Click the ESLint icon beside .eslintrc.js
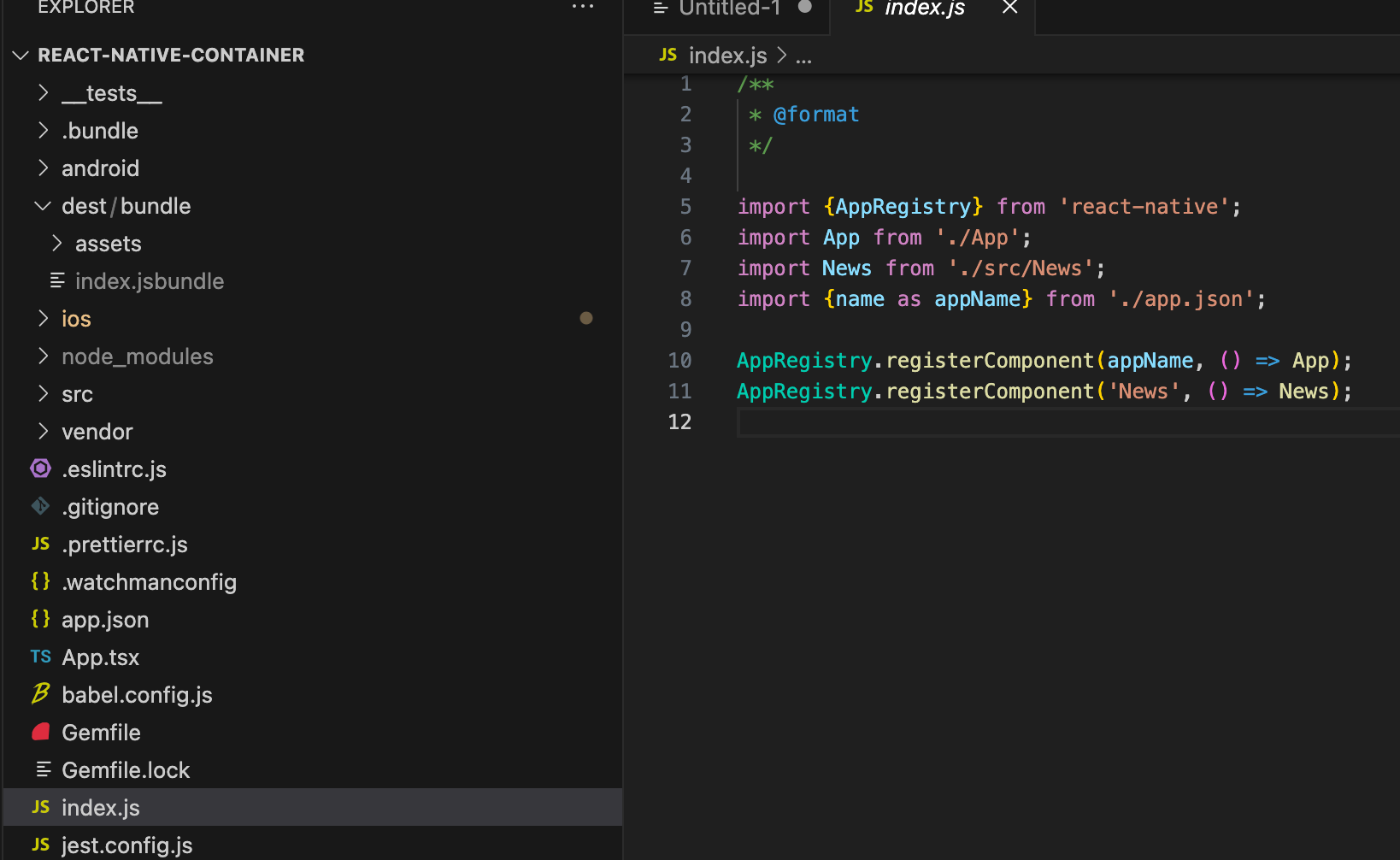 tap(40, 468)
